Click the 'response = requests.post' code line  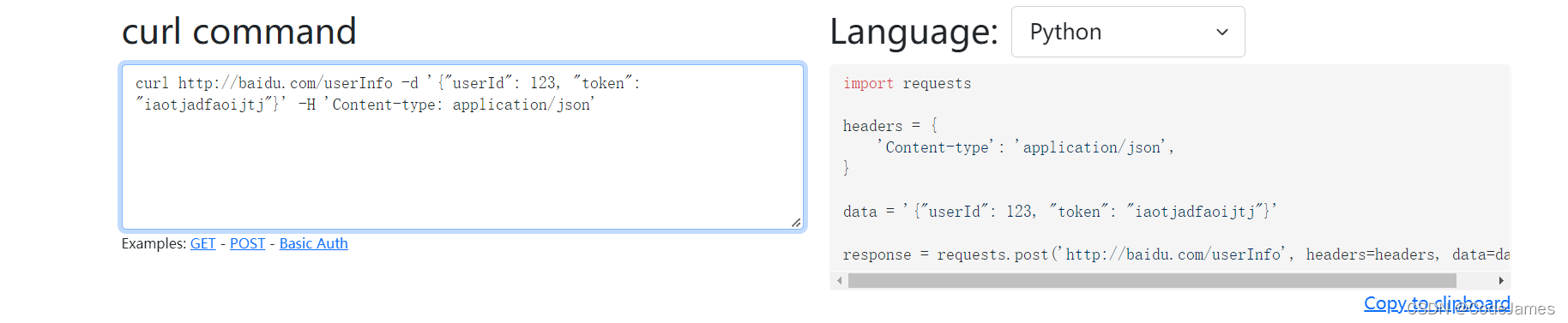tap(1176, 254)
